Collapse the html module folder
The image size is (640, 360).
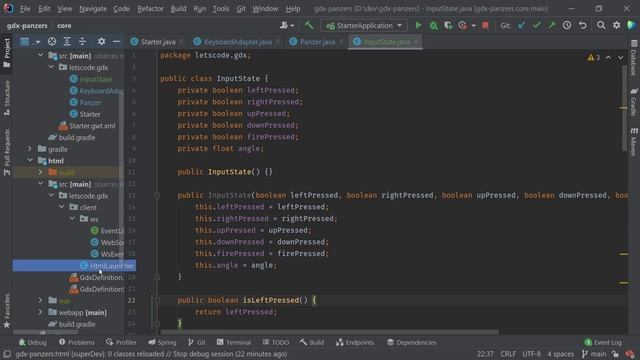(30, 160)
